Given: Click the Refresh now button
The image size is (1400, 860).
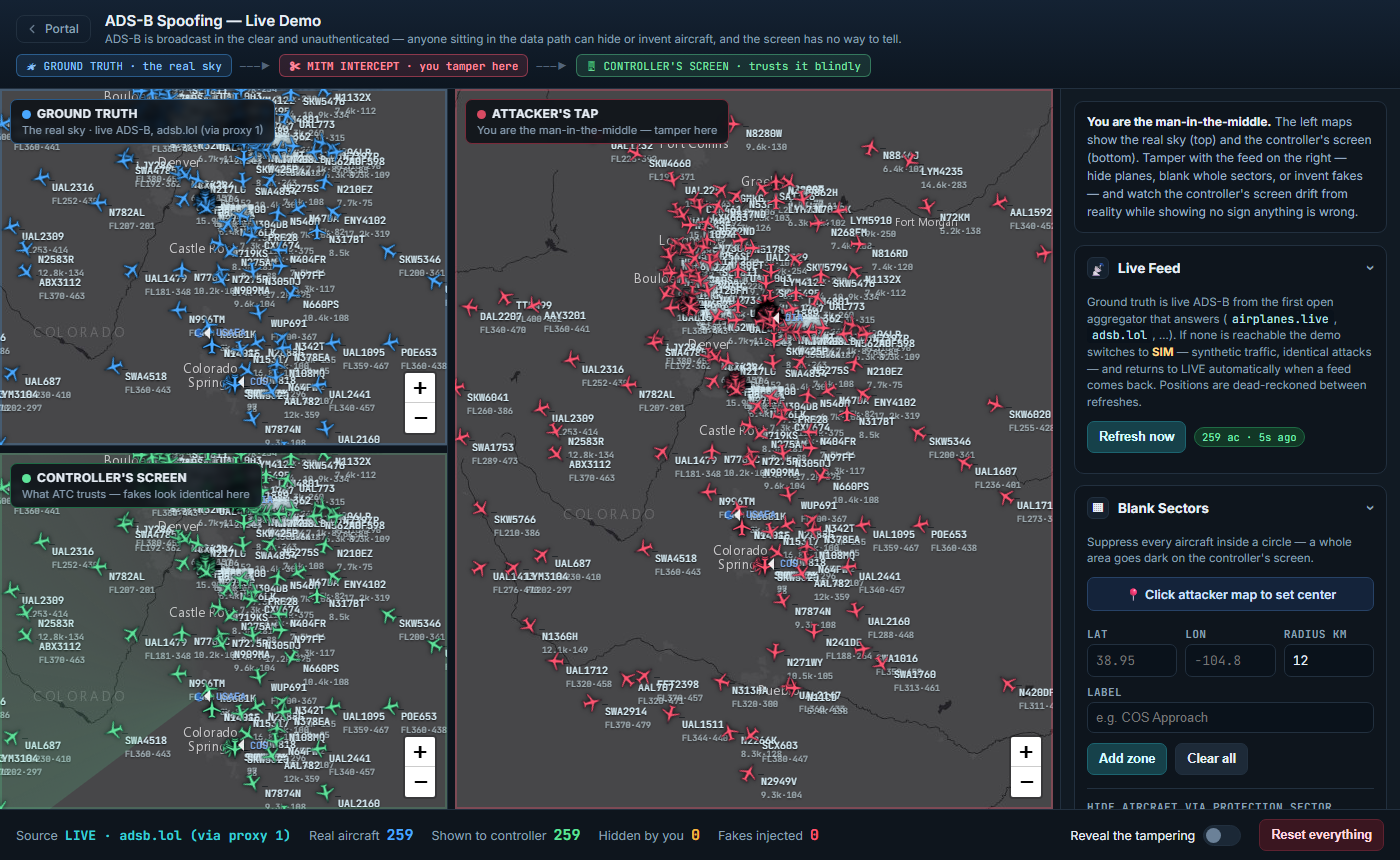Looking at the screenshot, I should [1136, 437].
